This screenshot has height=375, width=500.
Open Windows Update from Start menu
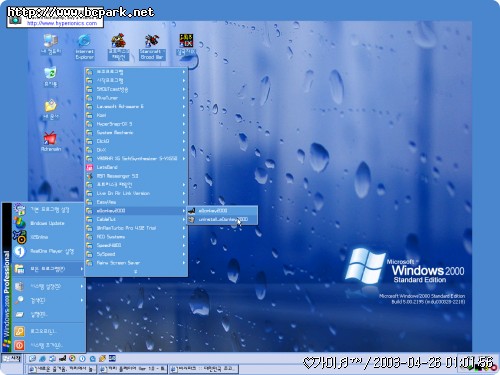pyautogui.click(x=48, y=223)
